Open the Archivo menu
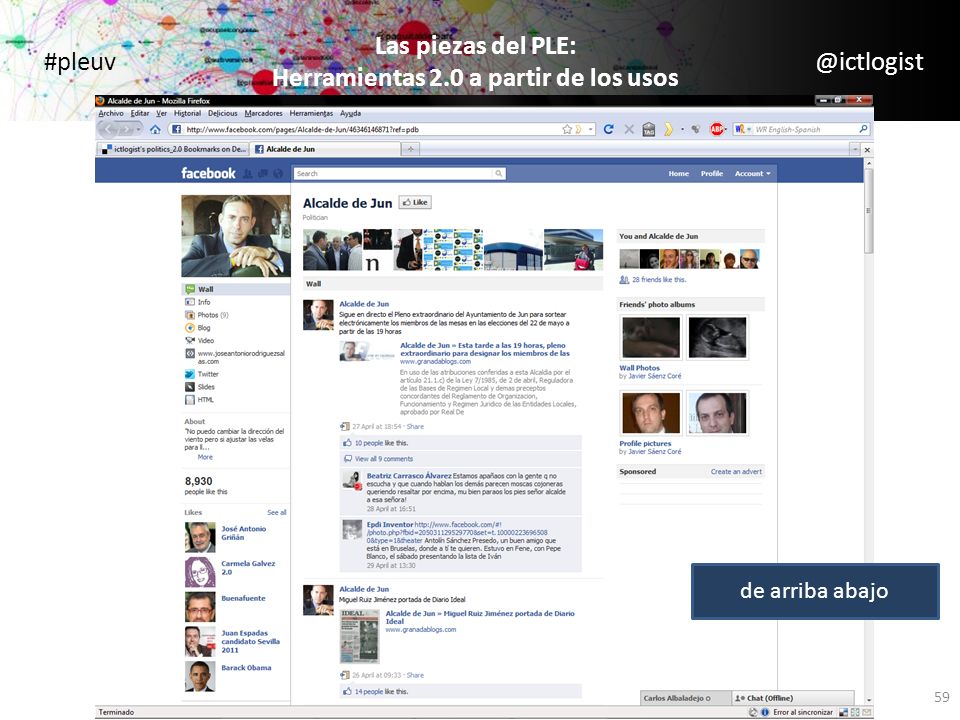Image resolution: width=960 pixels, height=720 pixels. [x=111, y=113]
